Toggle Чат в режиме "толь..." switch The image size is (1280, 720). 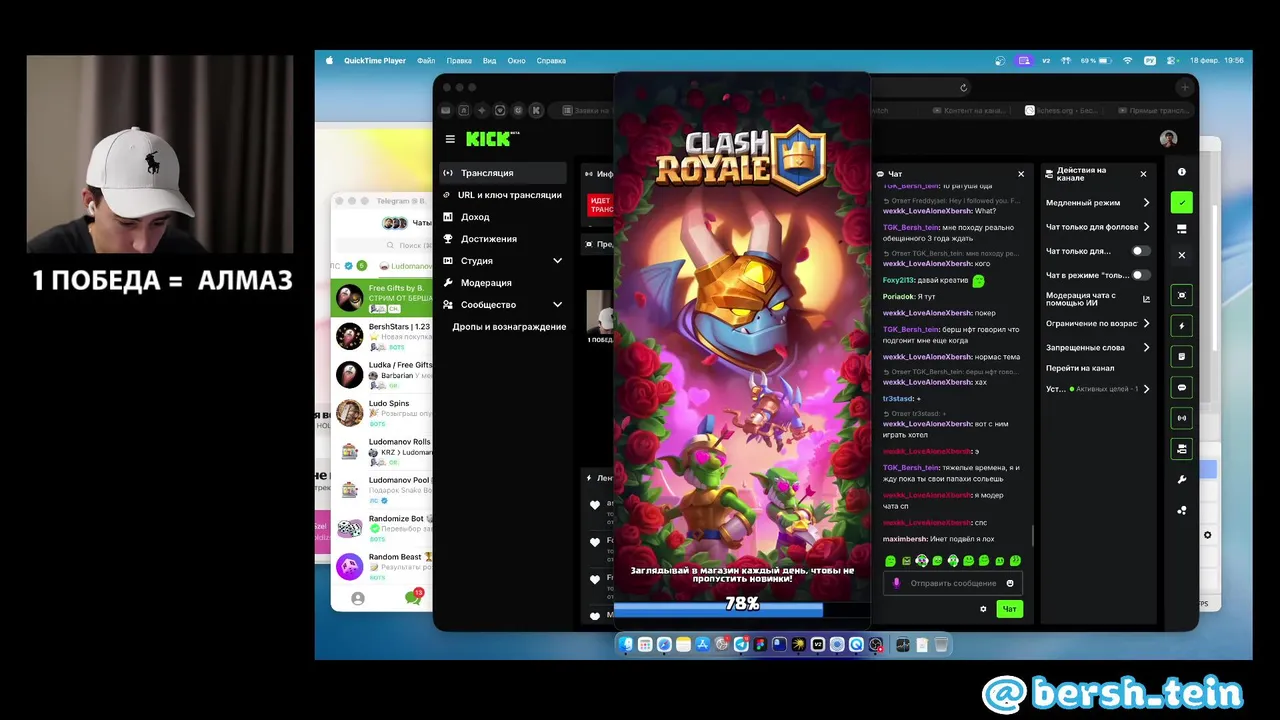pyautogui.click(x=1139, y=275)
